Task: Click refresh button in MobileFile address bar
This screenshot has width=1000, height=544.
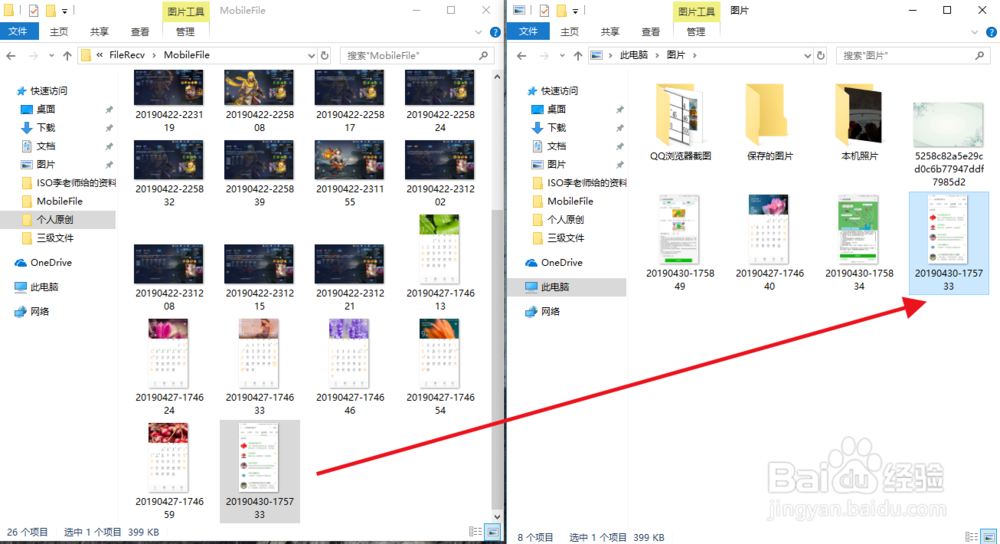Action: click(325, 55)
